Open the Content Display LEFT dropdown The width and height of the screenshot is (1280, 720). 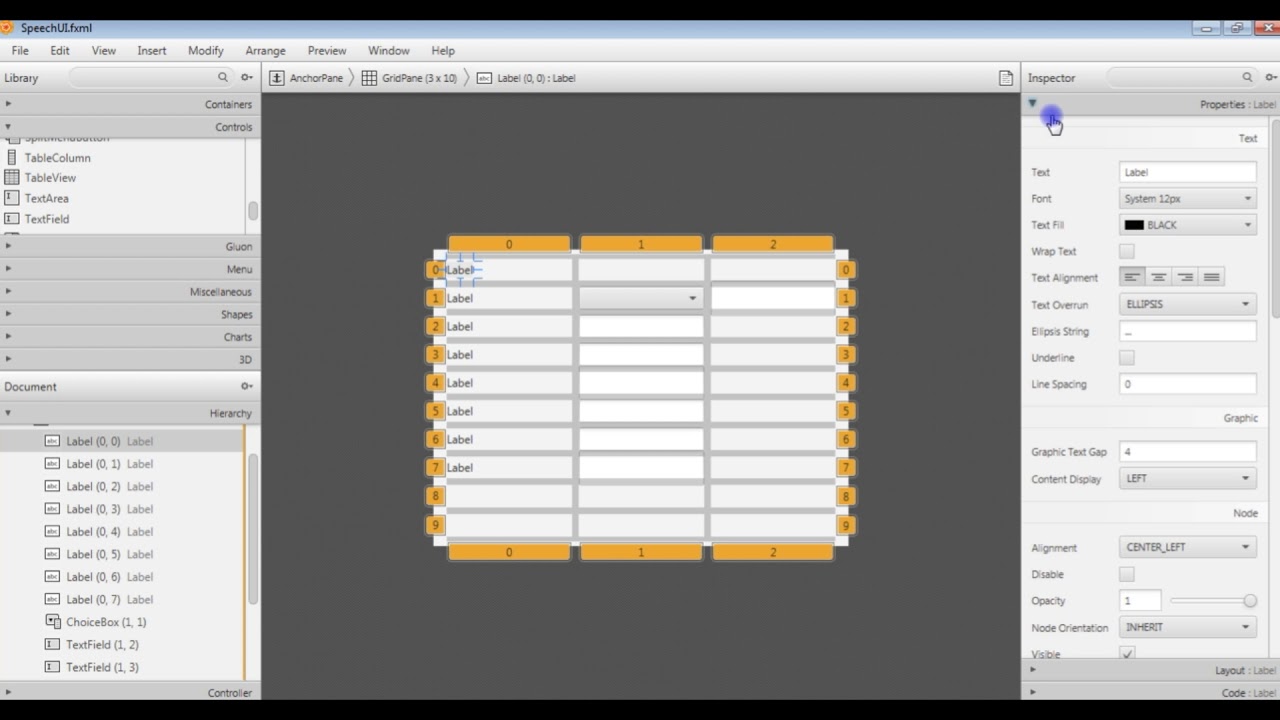[1187, 478]
